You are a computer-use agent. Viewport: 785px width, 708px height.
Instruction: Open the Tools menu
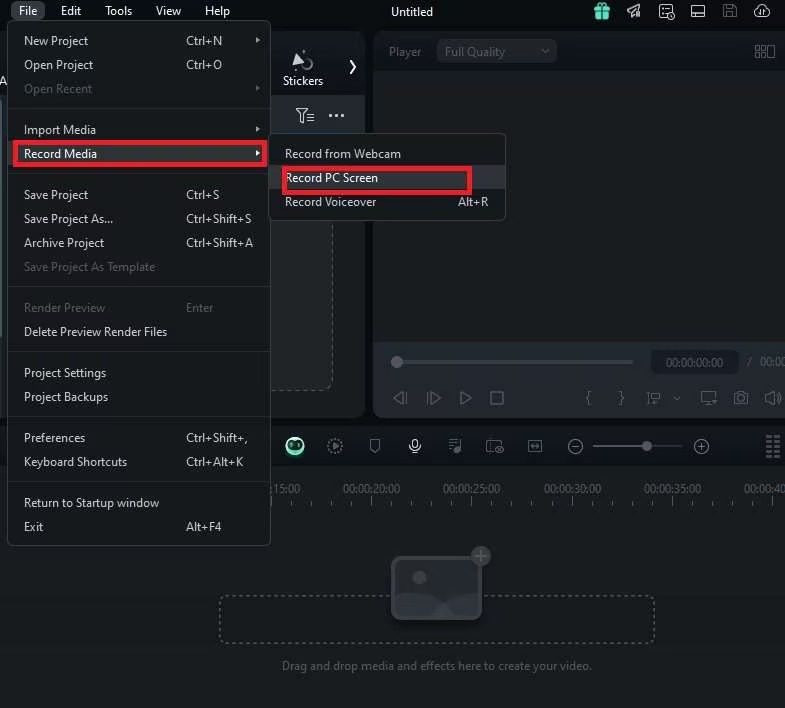point(118,11)
